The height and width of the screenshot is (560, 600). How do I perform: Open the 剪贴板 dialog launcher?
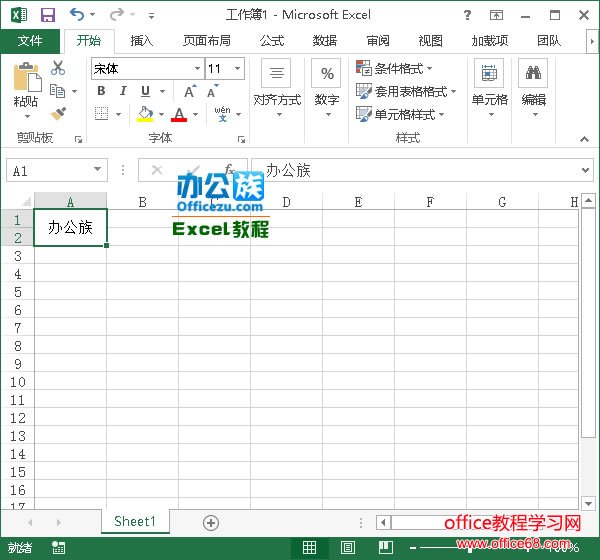(x=78, y=139)
